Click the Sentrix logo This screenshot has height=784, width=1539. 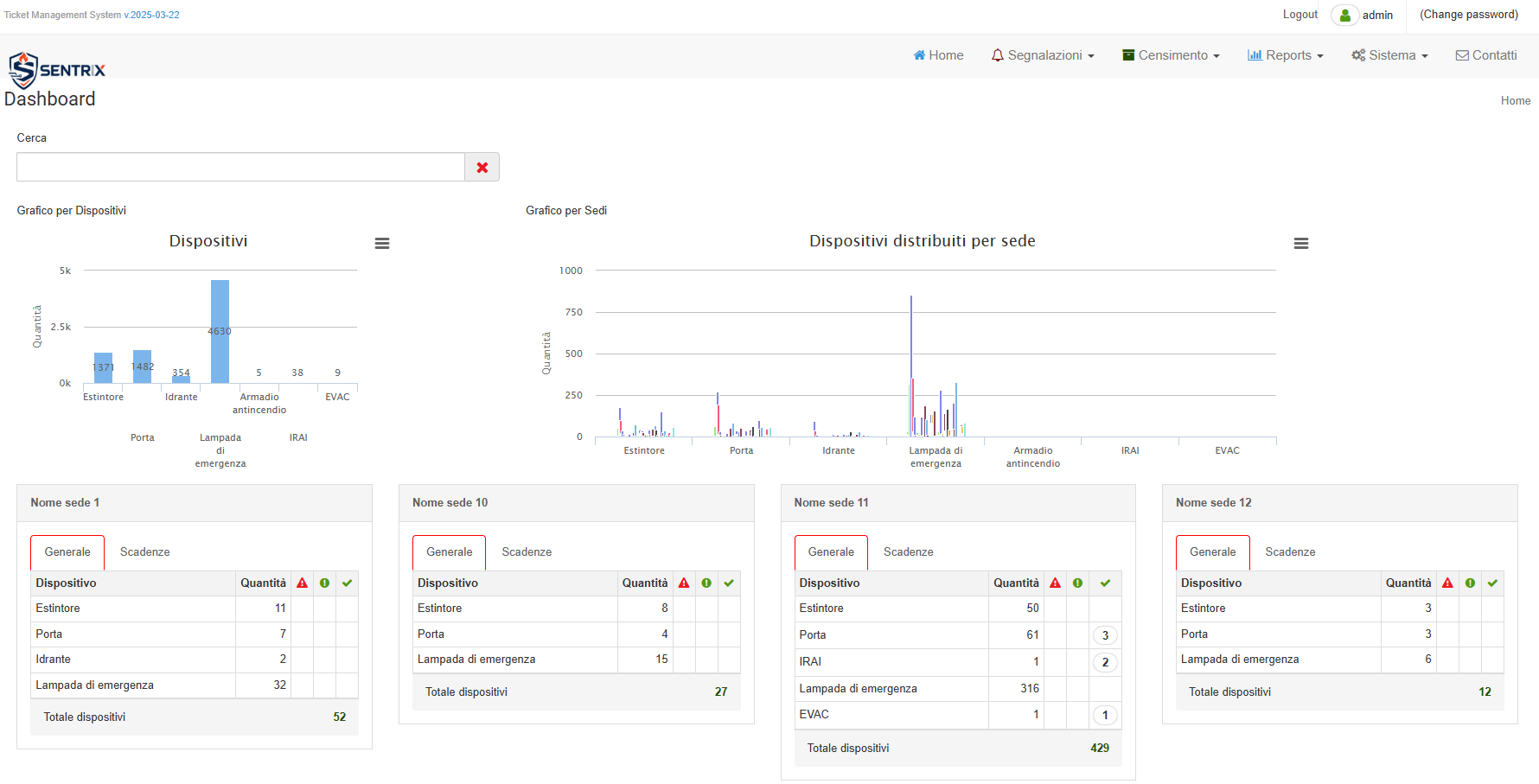pyautogui.click(x=56, y=70)
